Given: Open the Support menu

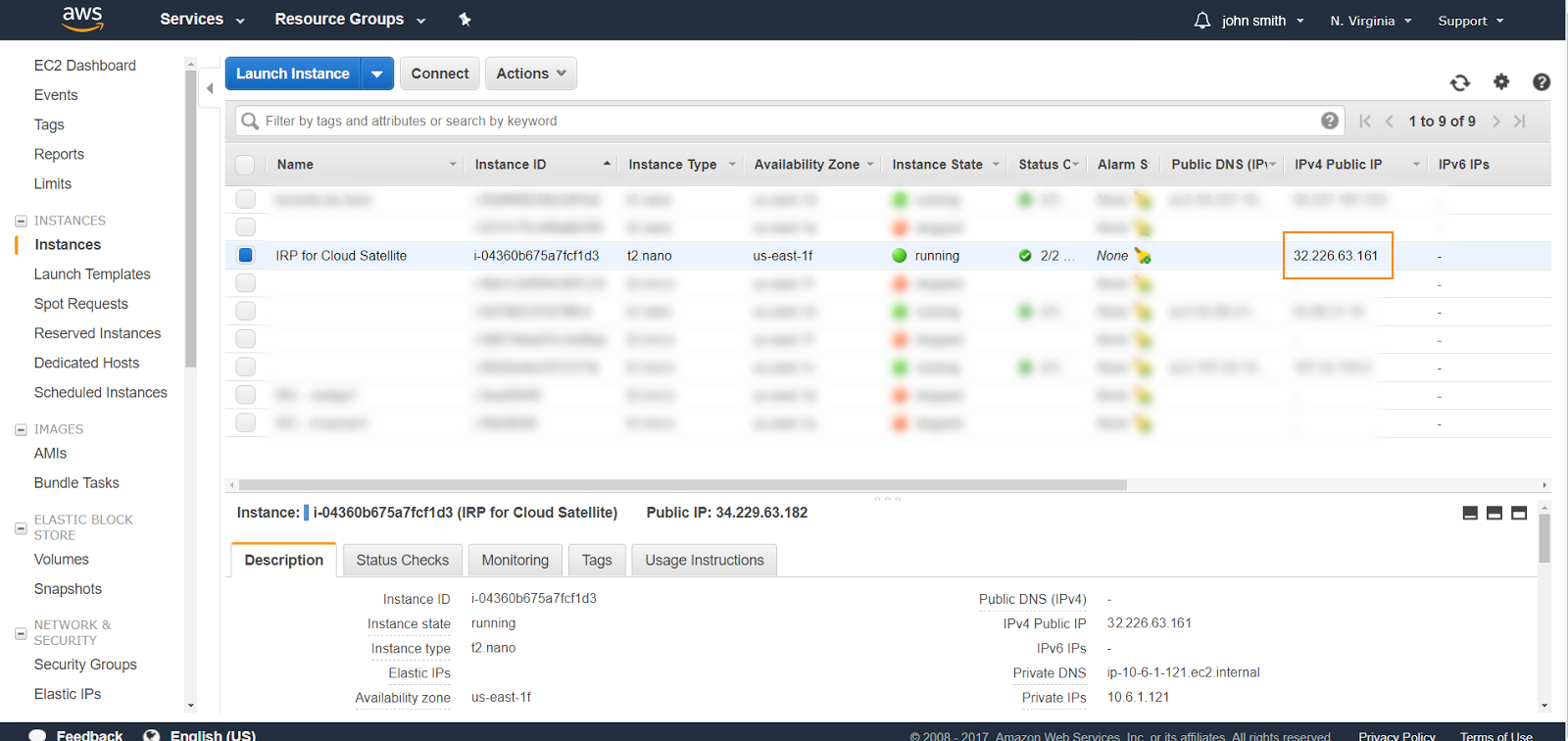Looking at the screenshot, I should (1470, 21).
